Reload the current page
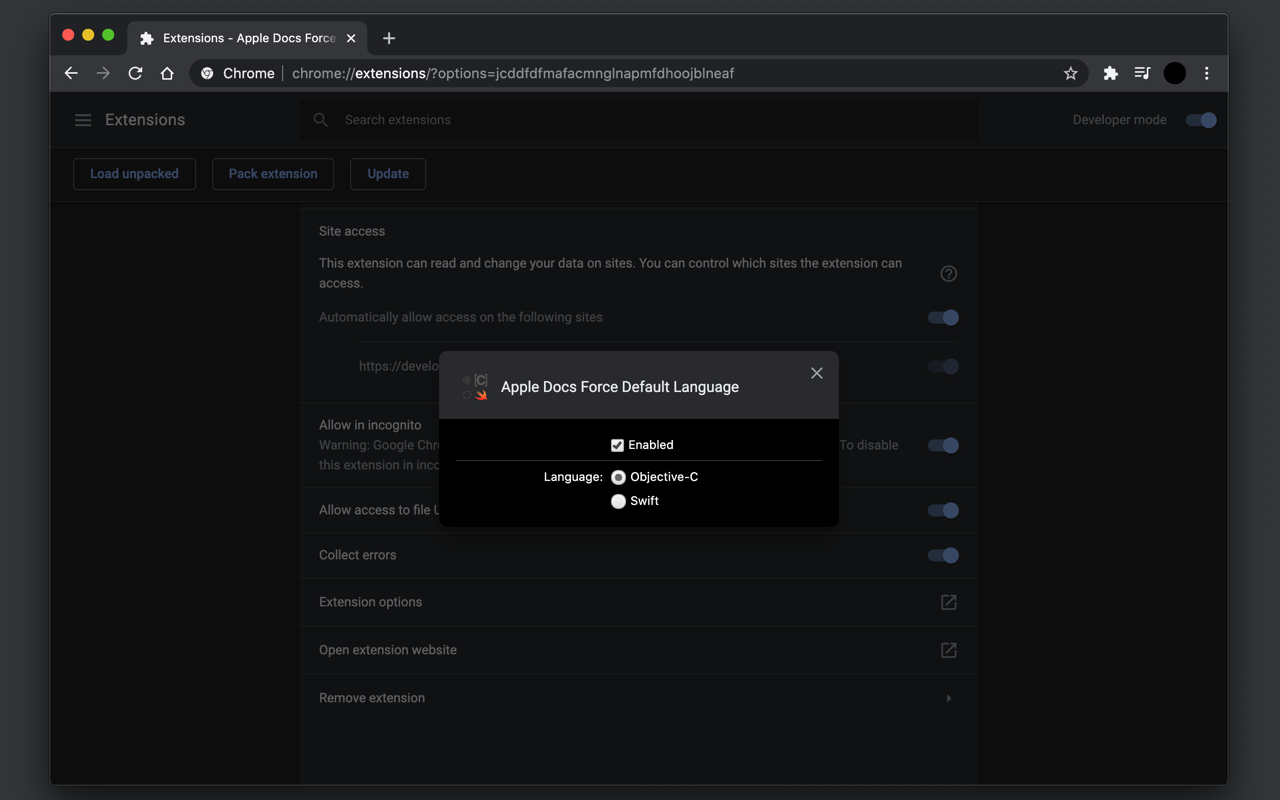The image size is (1280, 800). (x=135, y=73)
